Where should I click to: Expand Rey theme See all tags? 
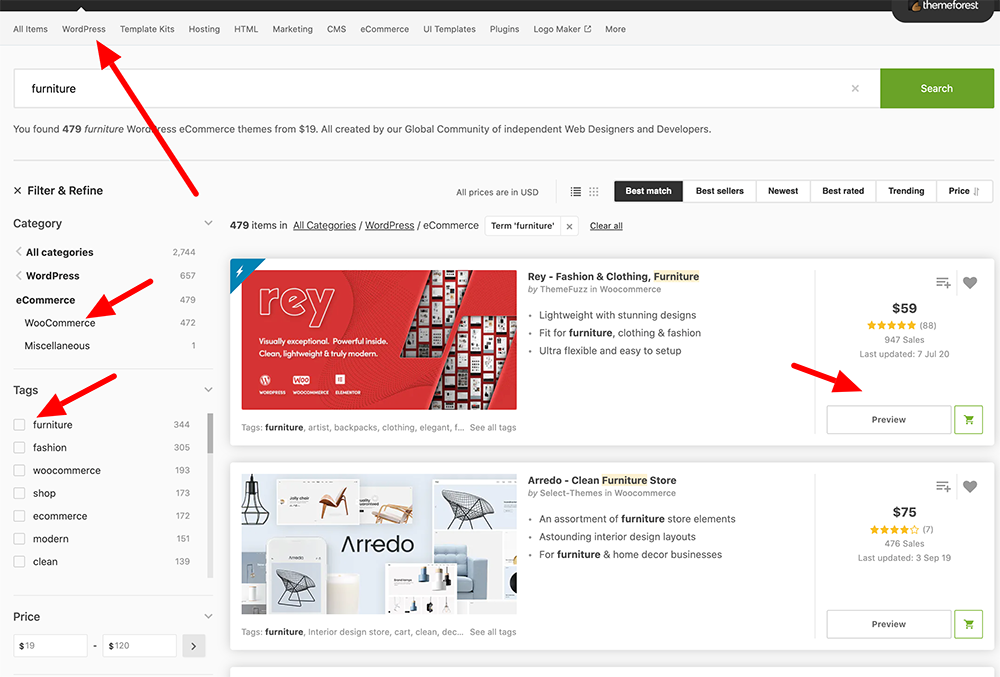(x=493, y=428)
